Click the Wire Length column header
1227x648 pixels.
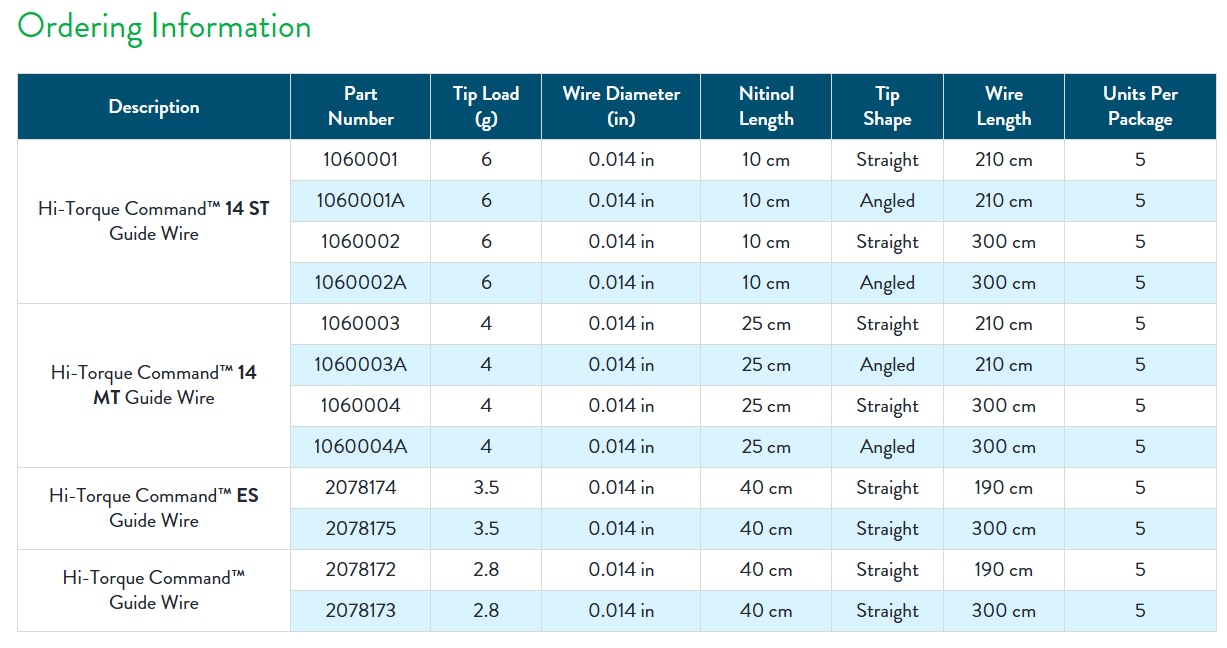point(1003,106)
